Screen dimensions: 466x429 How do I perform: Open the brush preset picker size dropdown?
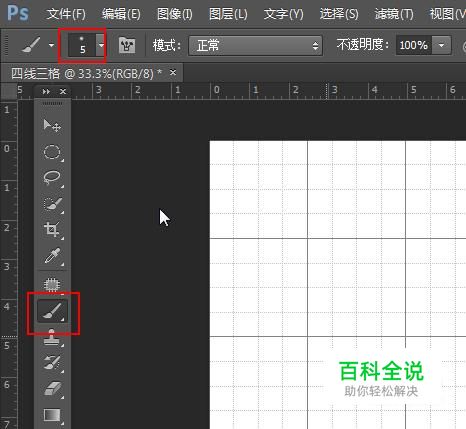101,45
